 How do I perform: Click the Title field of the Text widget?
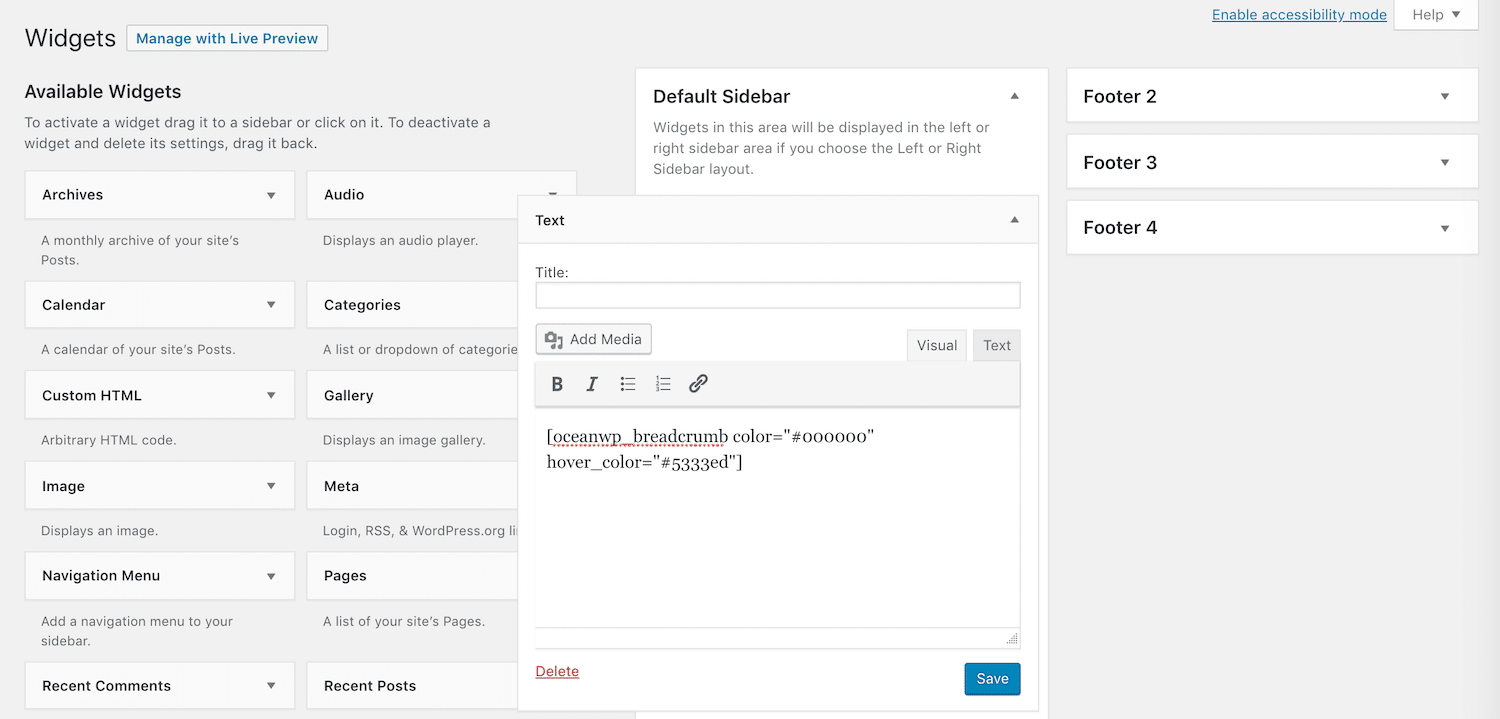tap(777, 295)
